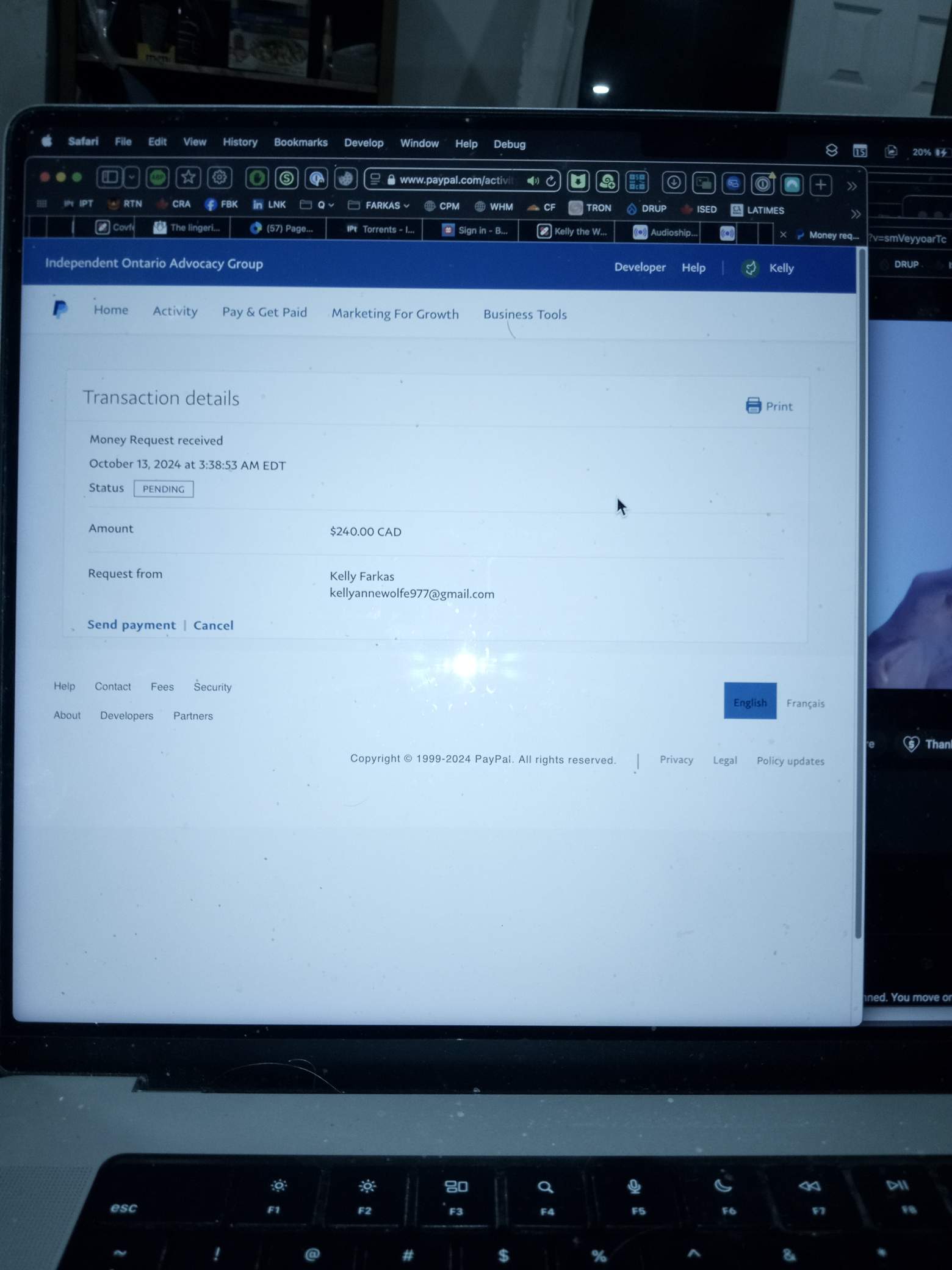Expand the Q bookmarks folder

click(317, 205)
